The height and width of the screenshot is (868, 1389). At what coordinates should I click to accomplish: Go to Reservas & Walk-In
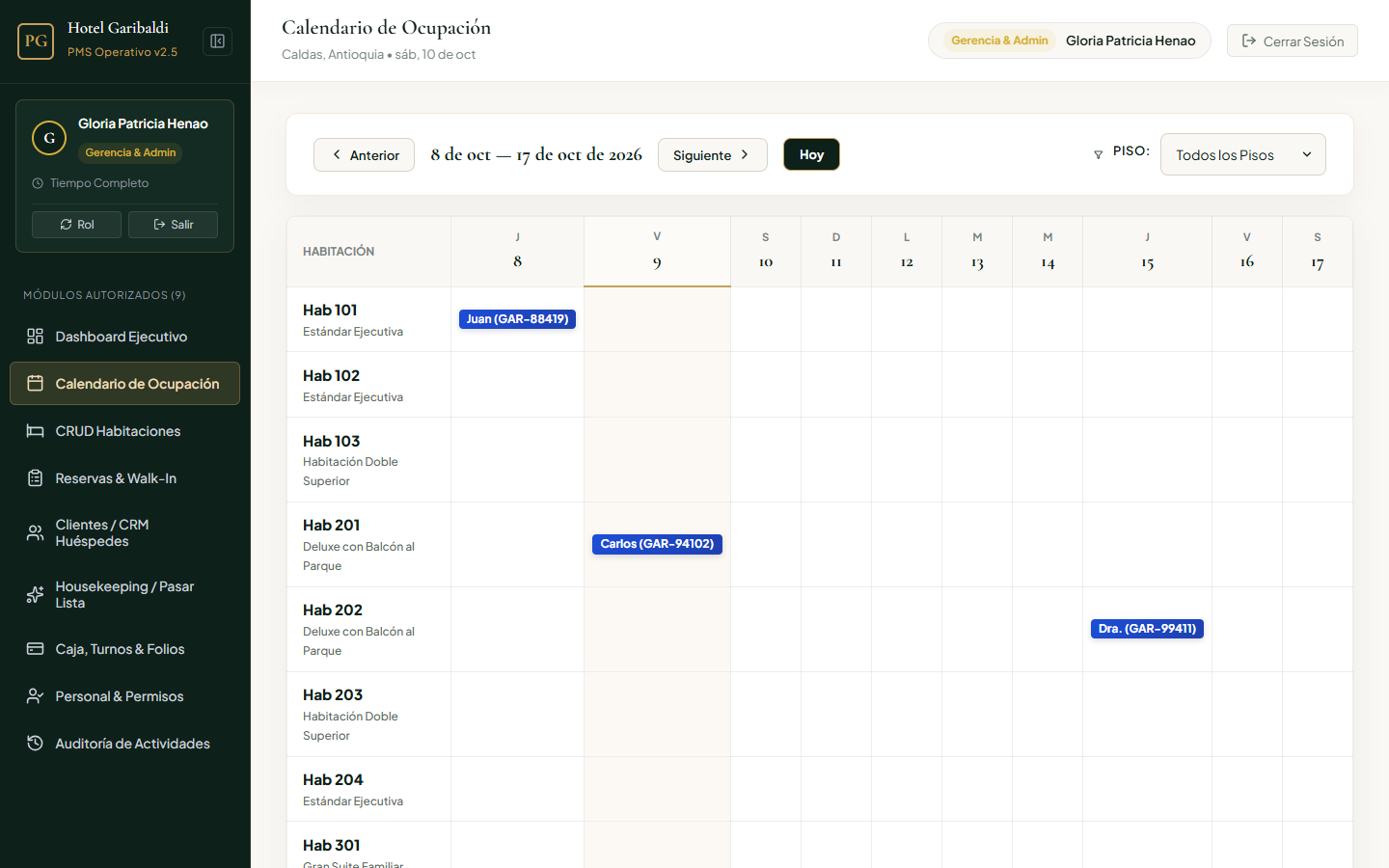(x=124, y=478)
